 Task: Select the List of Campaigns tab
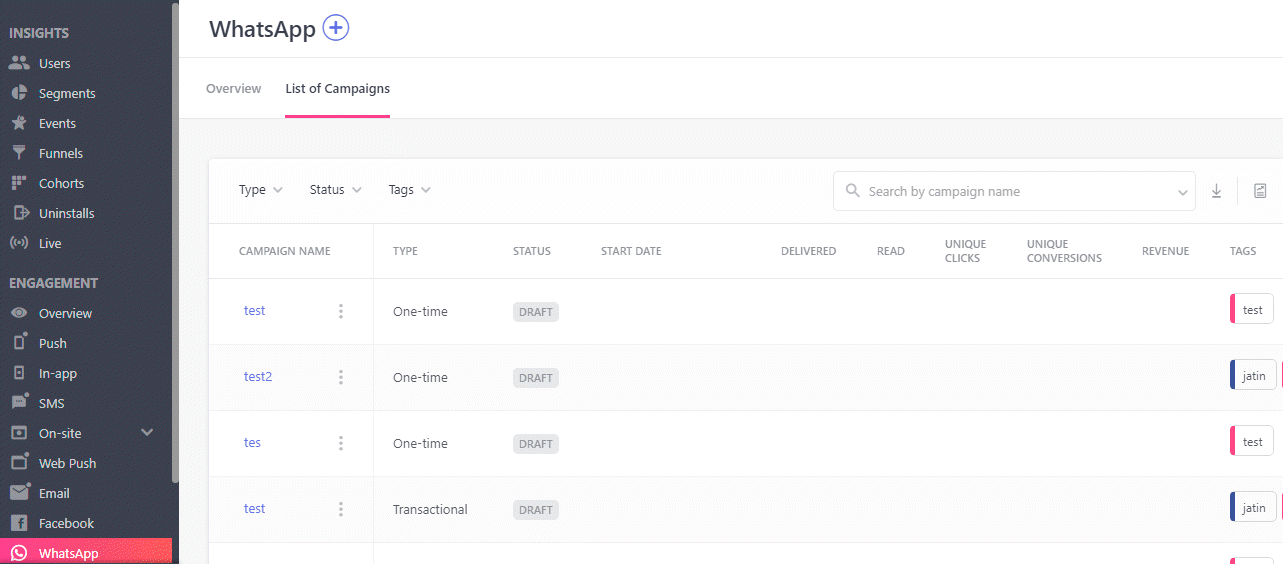[x=338, y=88]
